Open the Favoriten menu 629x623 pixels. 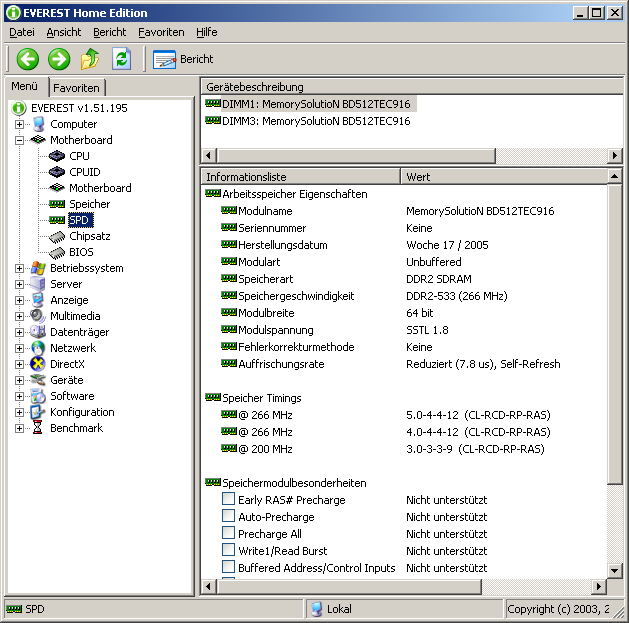[161, 32]
